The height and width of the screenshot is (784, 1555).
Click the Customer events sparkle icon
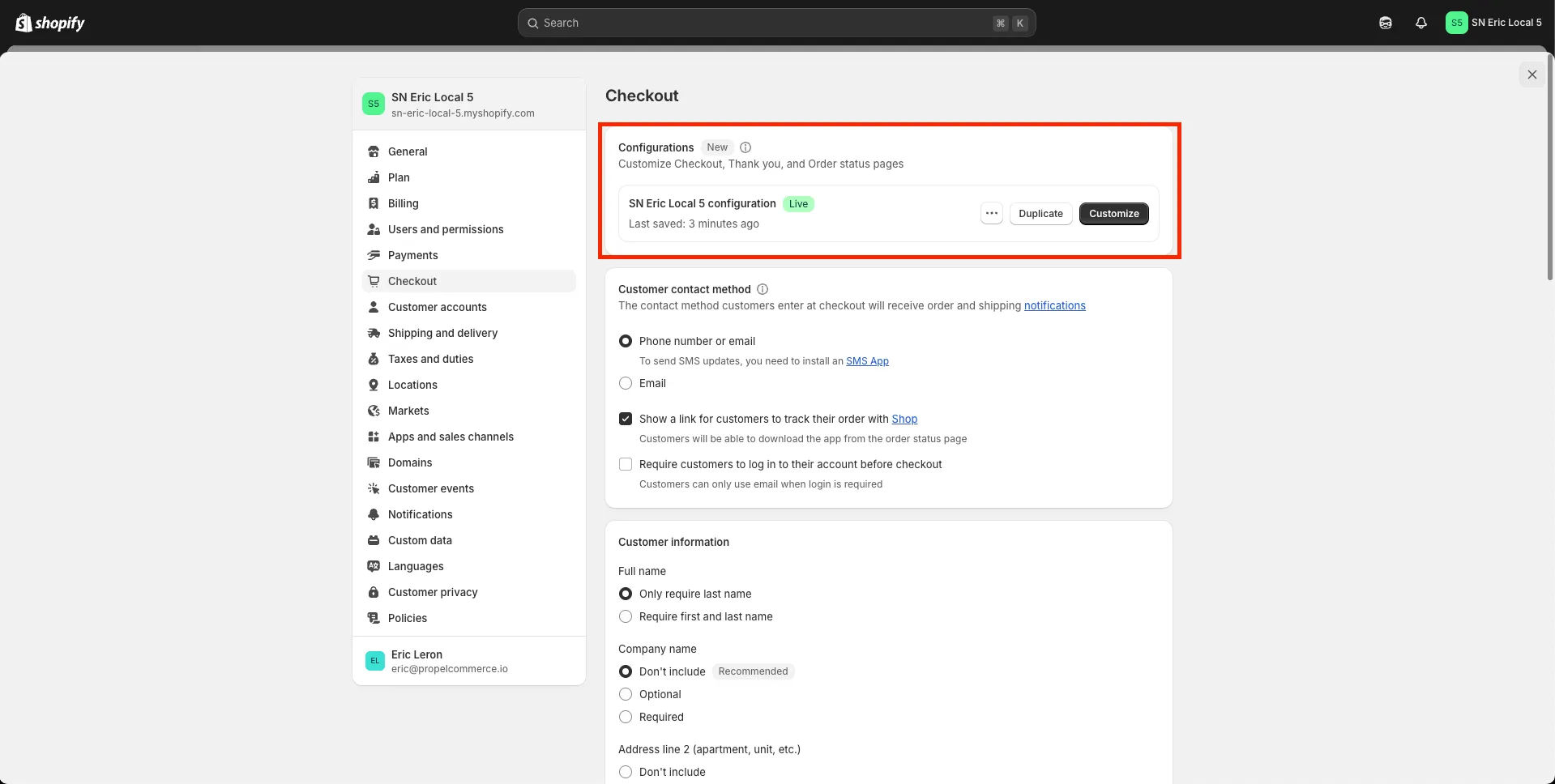374,488
